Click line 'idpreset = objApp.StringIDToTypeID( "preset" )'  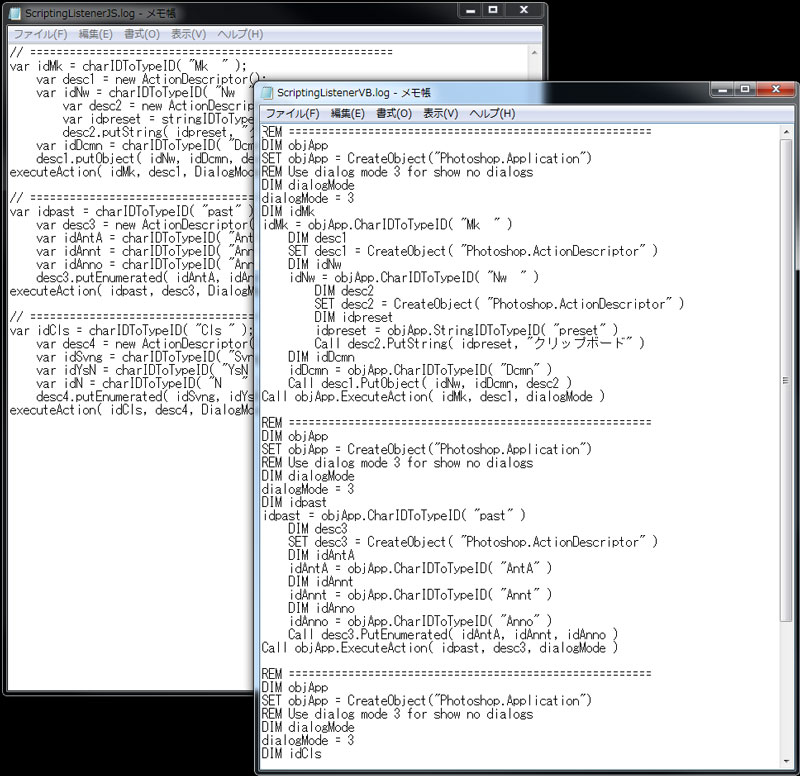click(466, 330)
